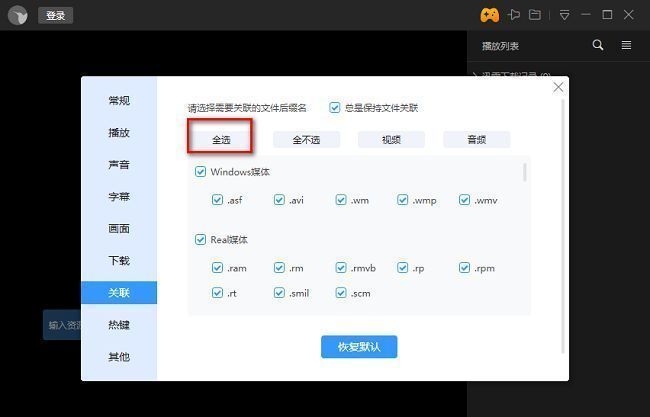
Task: Open the 画面 settings tab
Action: (119, 228)
